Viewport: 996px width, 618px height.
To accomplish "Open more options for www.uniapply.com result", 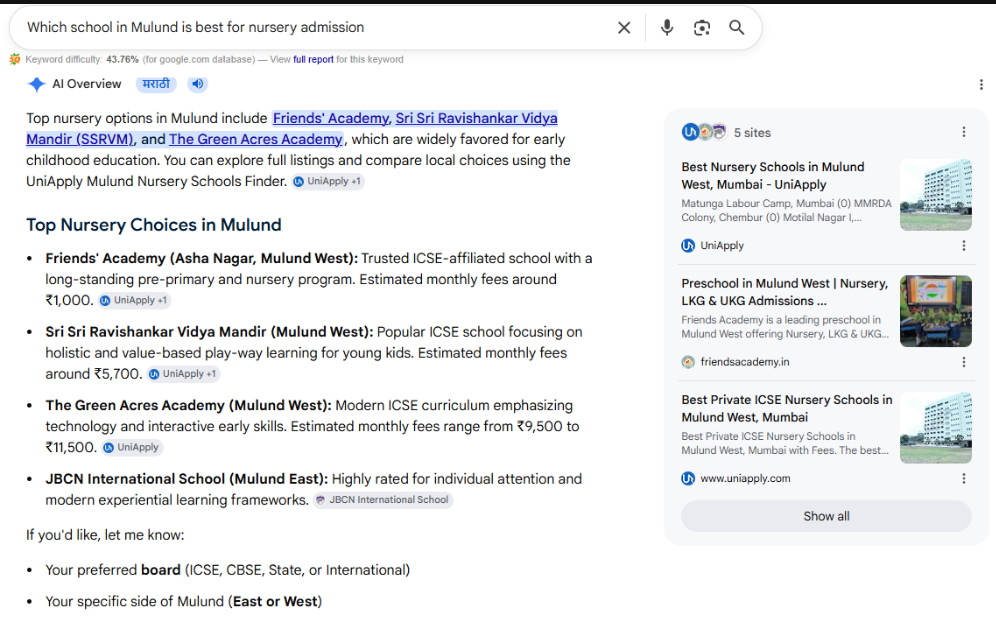I will [964, 478].
